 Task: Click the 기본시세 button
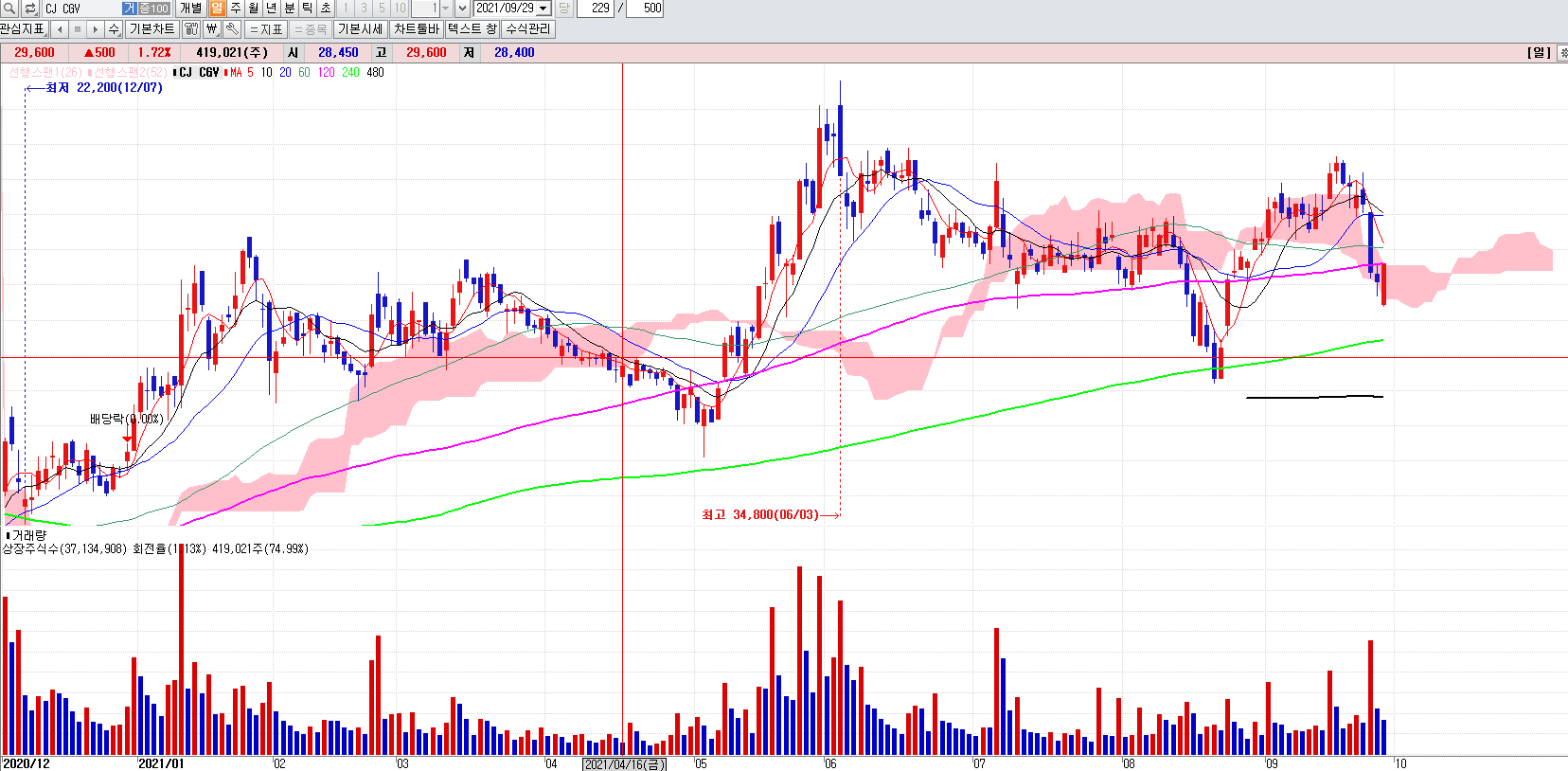[361, 29]
